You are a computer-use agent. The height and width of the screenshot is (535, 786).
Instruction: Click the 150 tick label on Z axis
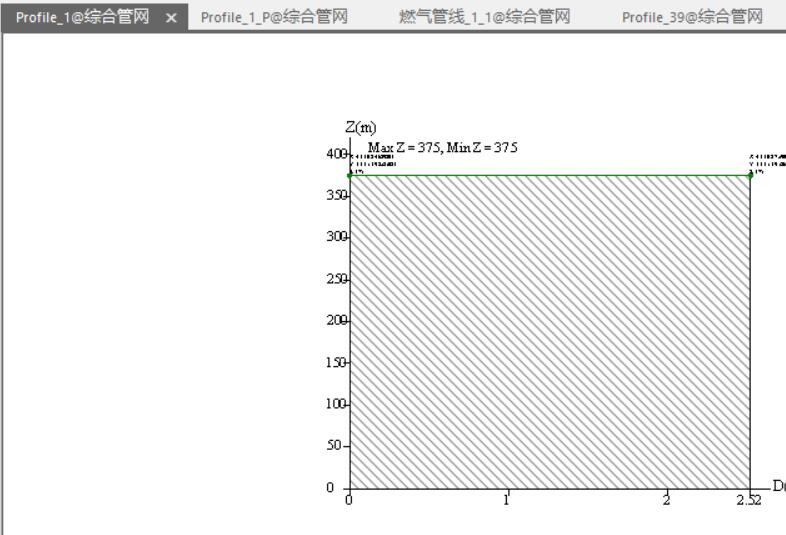click(x=336, y=362)
